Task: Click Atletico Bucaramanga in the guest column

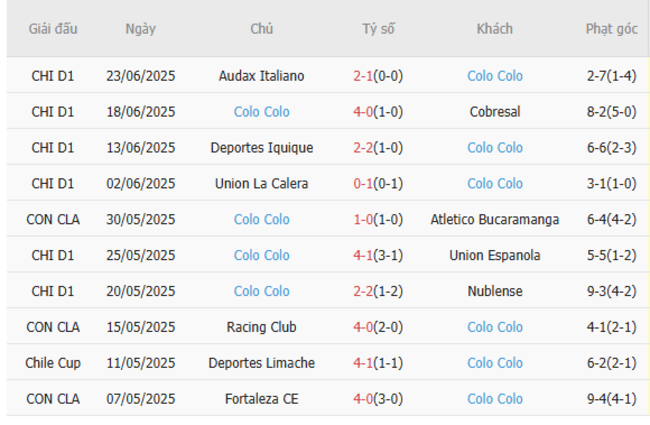Action: click(494, 220)
